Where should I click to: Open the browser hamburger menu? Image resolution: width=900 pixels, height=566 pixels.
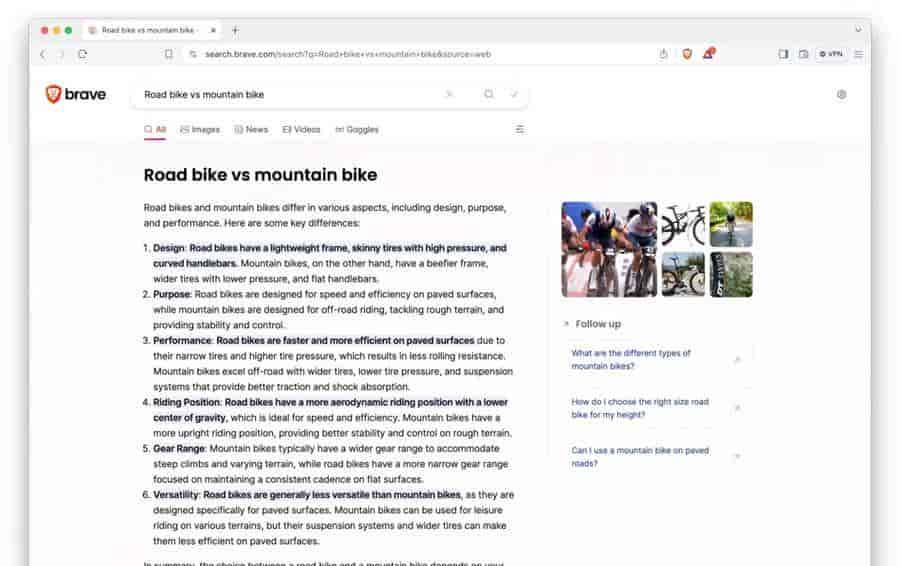pyautogui.click(x=859, y=54)
